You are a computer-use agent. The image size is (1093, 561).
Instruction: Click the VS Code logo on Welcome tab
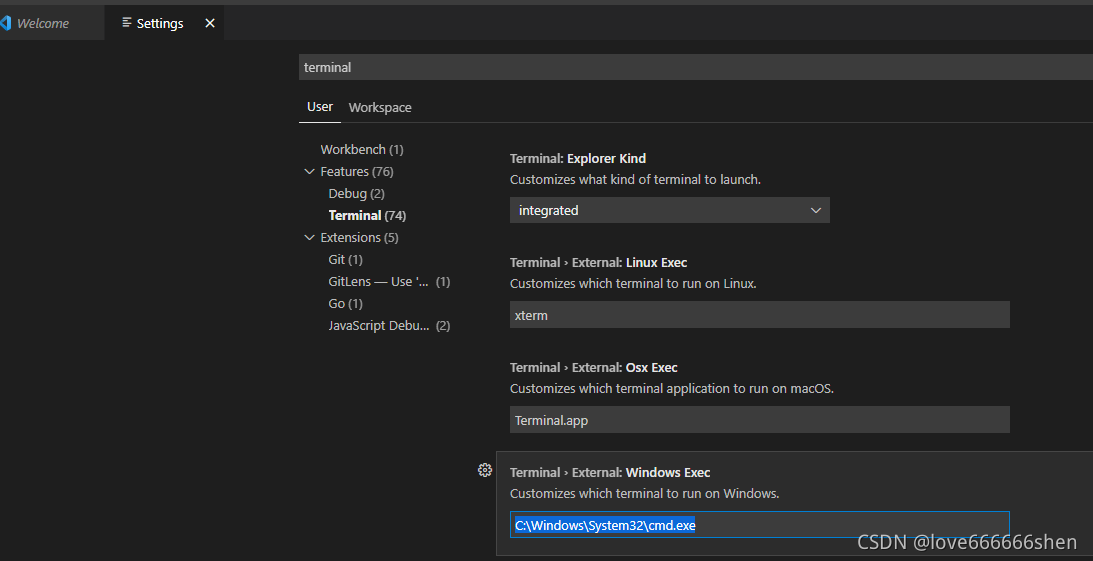(6, 23)
